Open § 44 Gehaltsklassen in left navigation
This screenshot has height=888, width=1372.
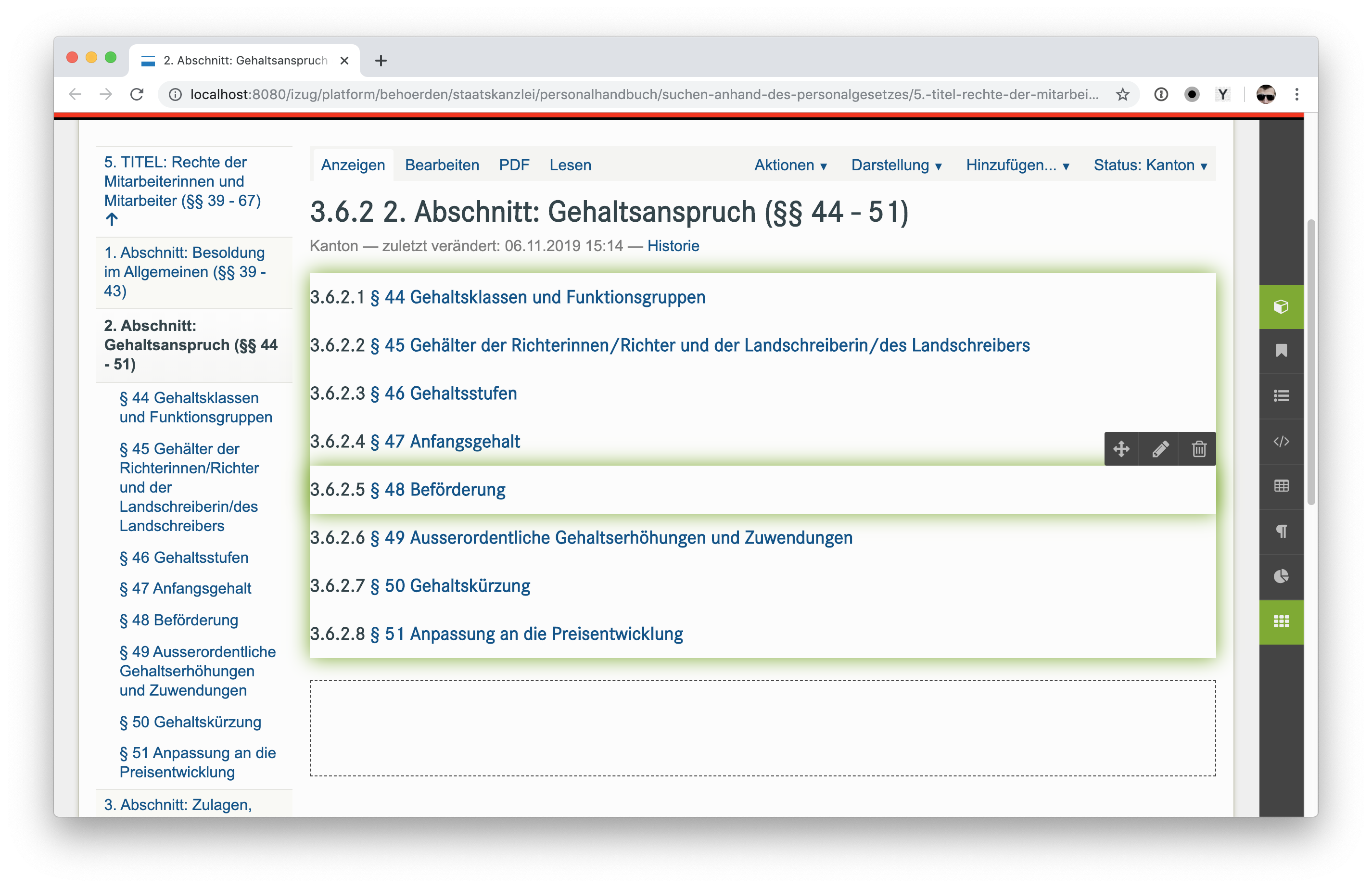(x=195, y=407)
